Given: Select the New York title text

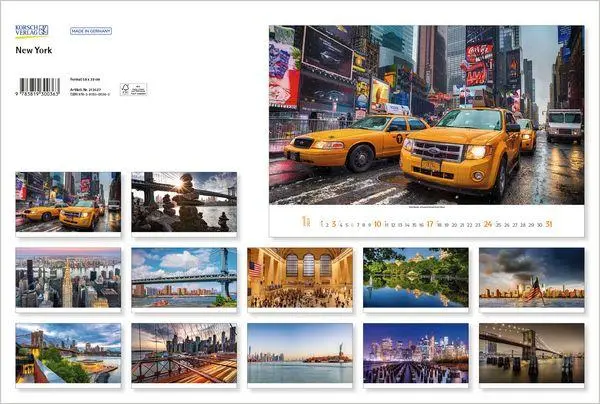Looking at the screenshot, I should [34, 50].
